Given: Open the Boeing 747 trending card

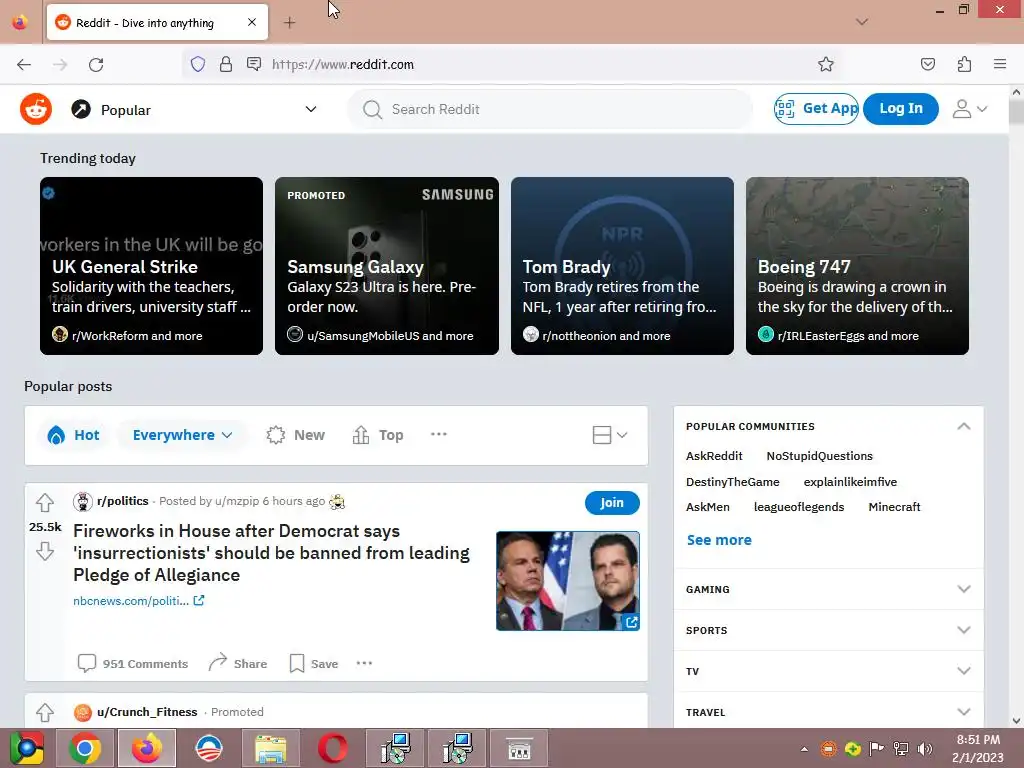Looking at the screenshot, I should [x=857, y=266].
